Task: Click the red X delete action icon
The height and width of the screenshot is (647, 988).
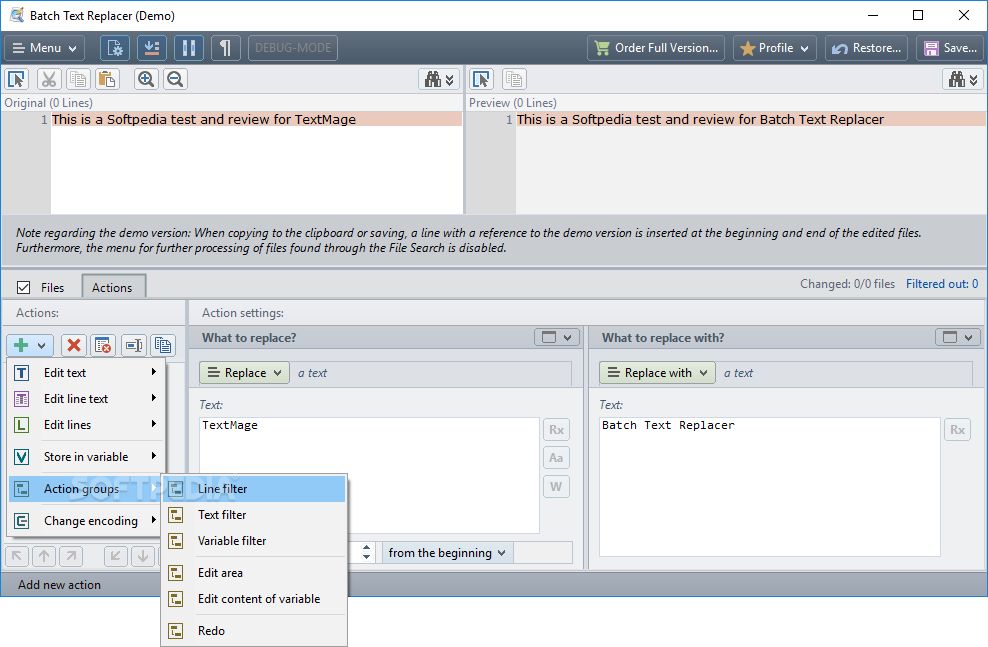Action: 74,345
